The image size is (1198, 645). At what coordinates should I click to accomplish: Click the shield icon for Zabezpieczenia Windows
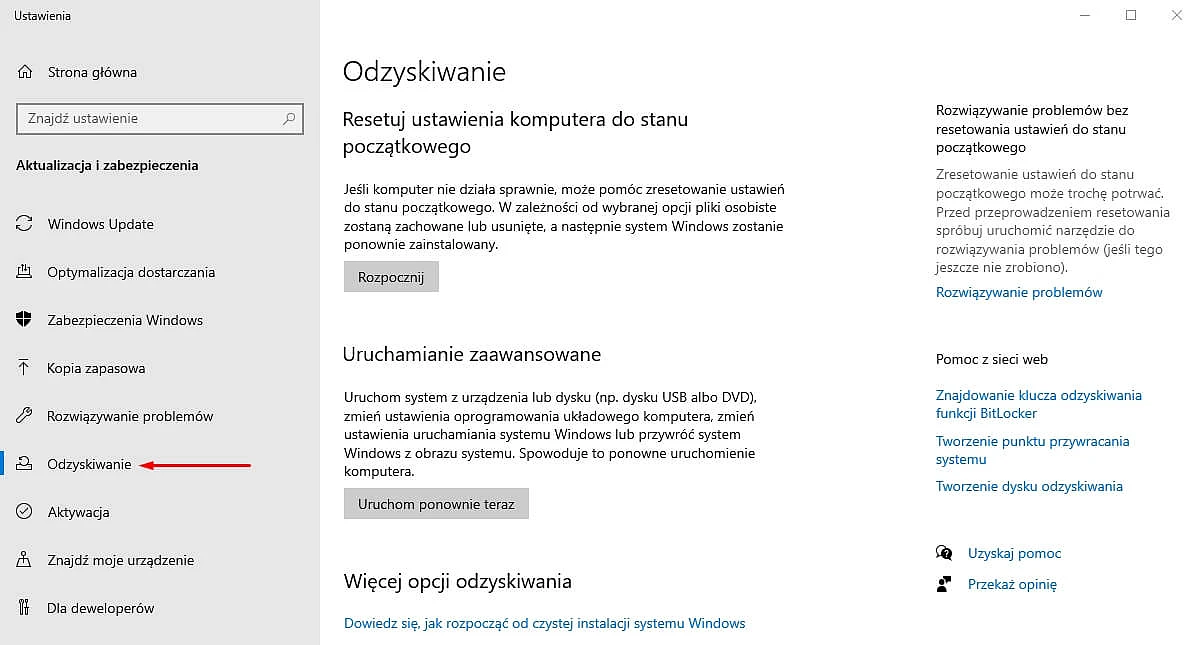point(24,319)
